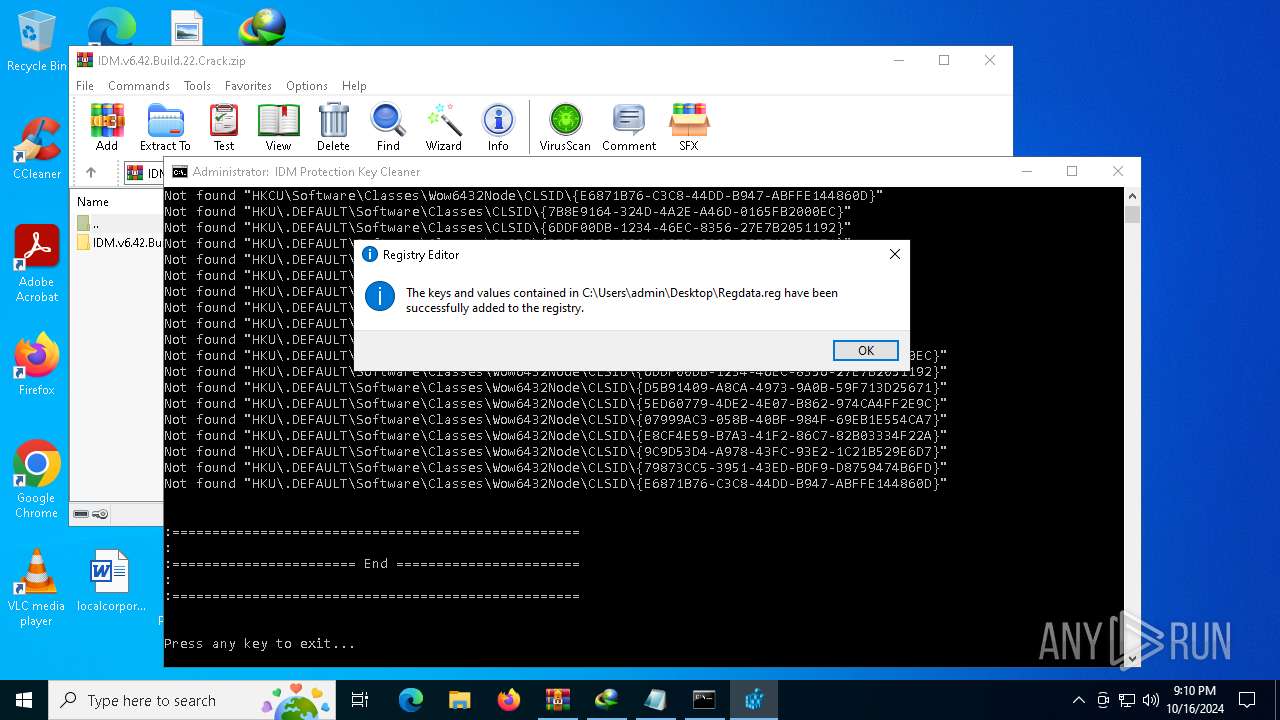
Task: Close the Registry Editor dialog
Action: (x=895, y=254)
